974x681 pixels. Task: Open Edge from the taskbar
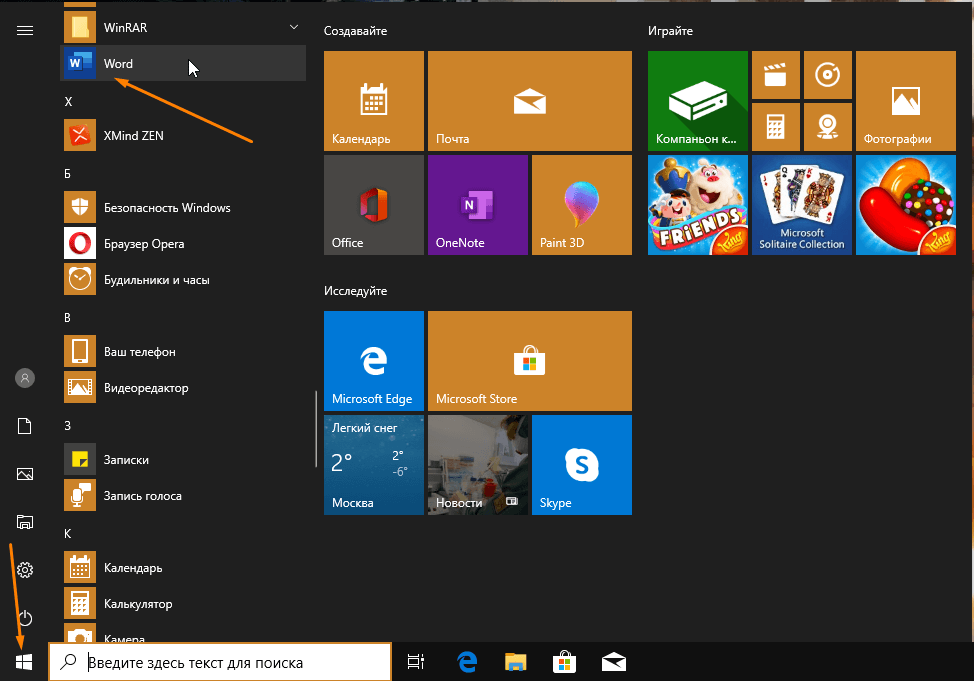click(x=467, y=662)
